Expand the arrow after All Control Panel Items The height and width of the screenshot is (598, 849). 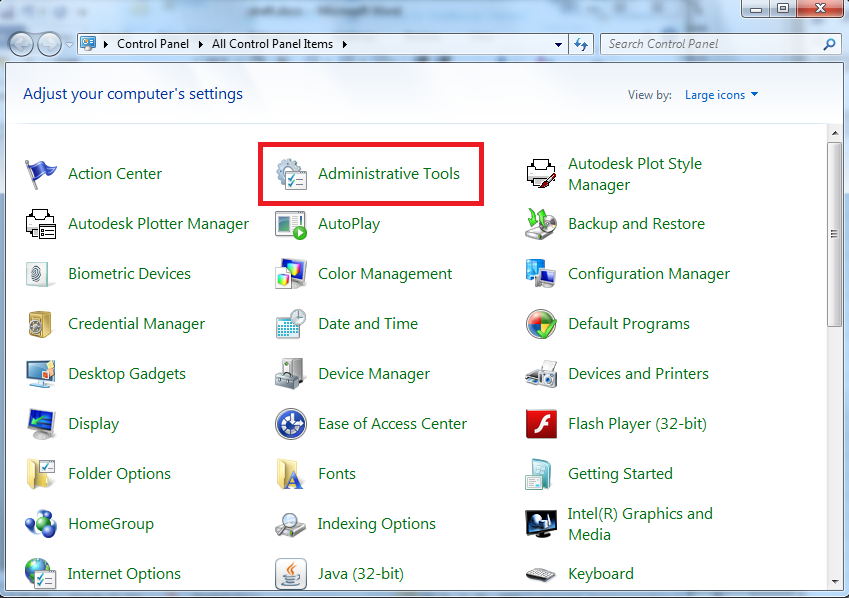(x=345, y=44)
